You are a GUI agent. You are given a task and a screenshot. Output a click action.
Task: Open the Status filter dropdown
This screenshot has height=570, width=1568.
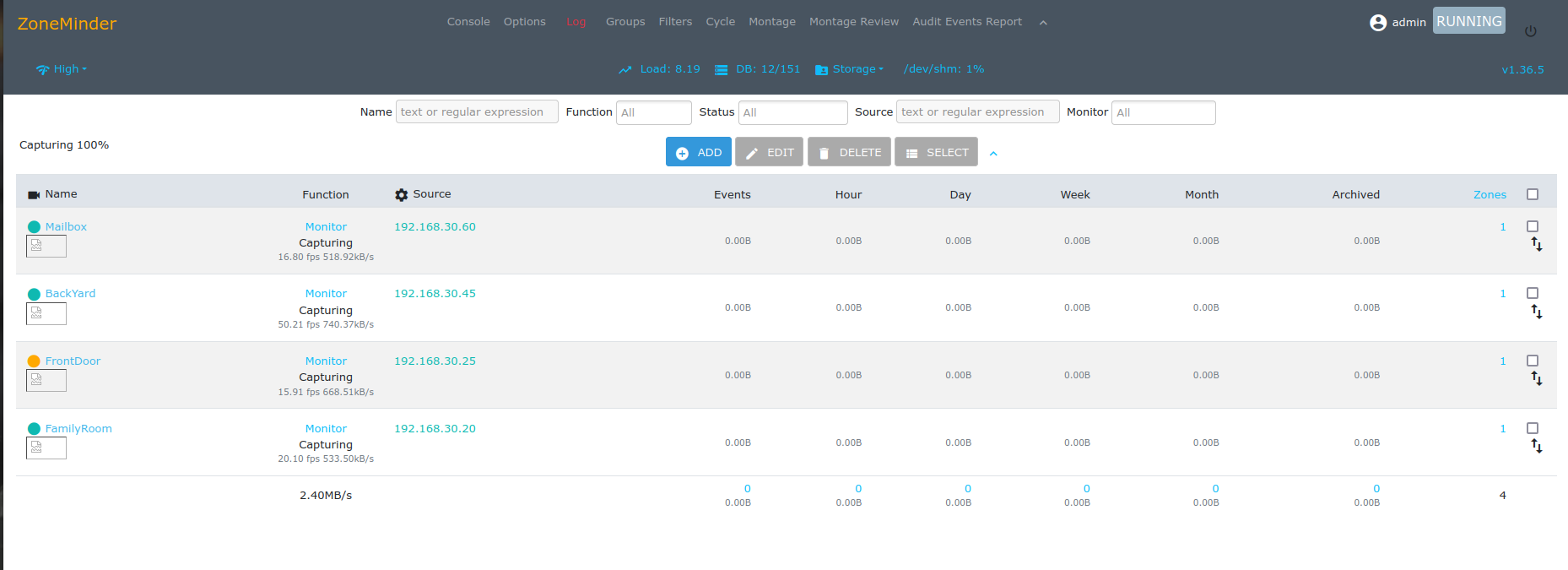tap(793, 112)
